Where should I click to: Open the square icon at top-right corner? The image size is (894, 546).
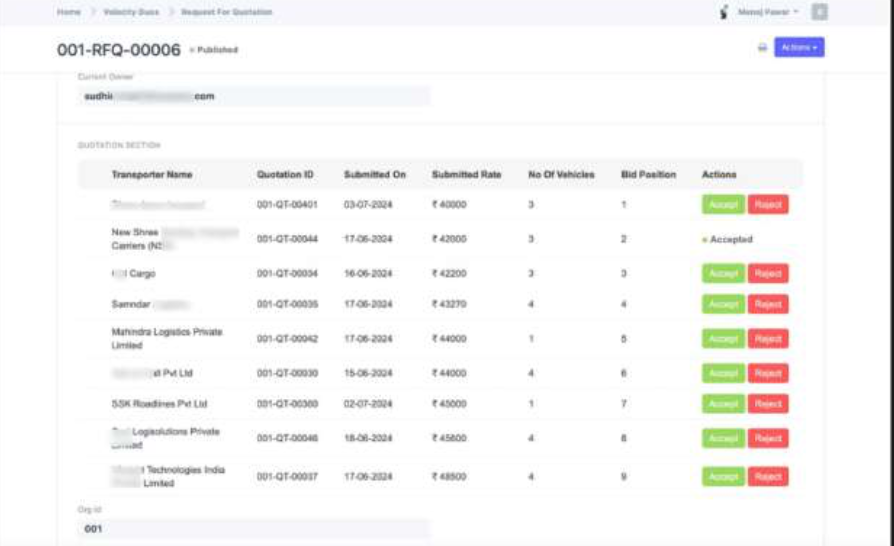819,12
